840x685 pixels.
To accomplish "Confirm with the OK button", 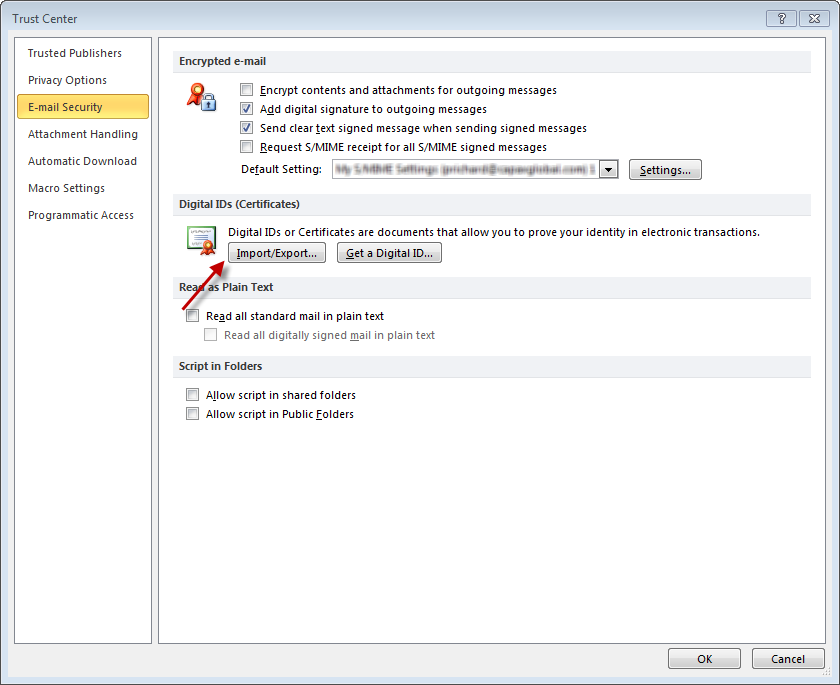I will click(704, 658).
